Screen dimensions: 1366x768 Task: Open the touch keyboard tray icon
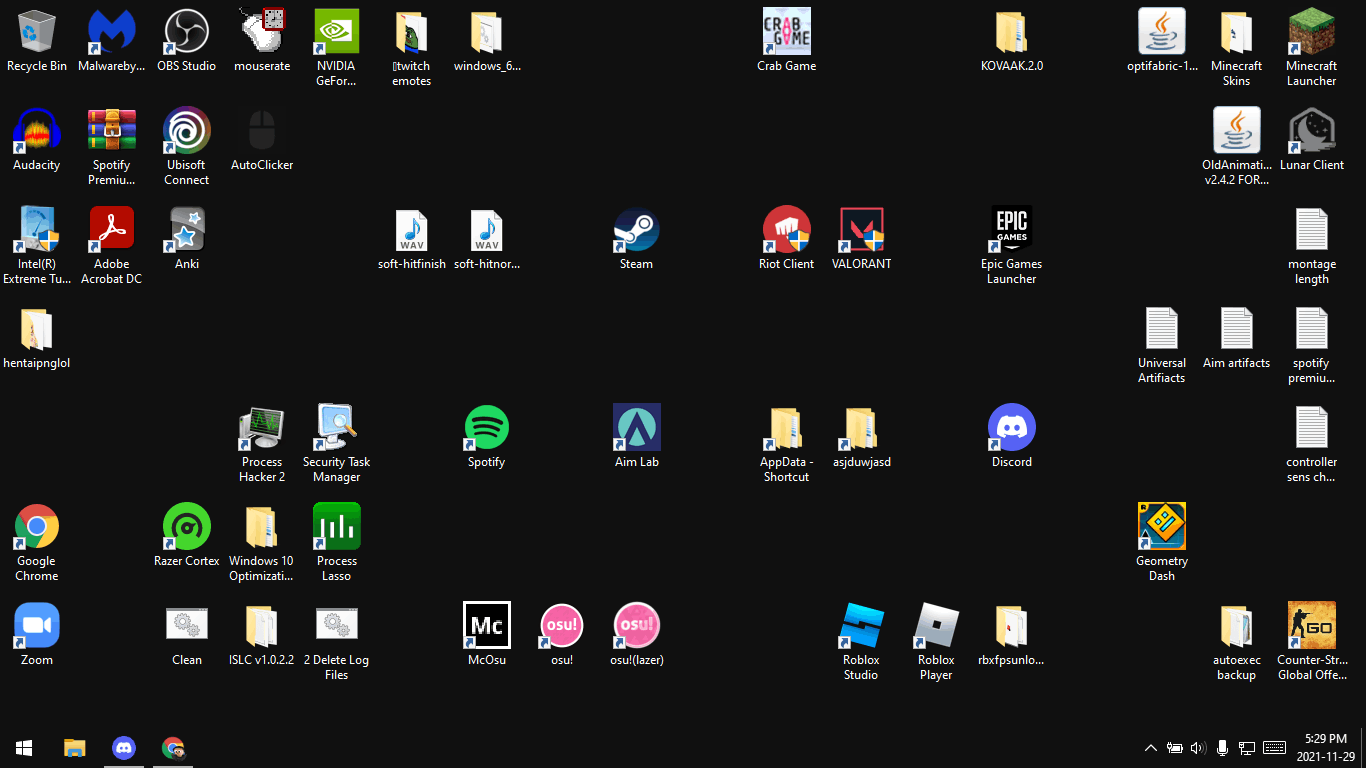[x=1274, y=747]
